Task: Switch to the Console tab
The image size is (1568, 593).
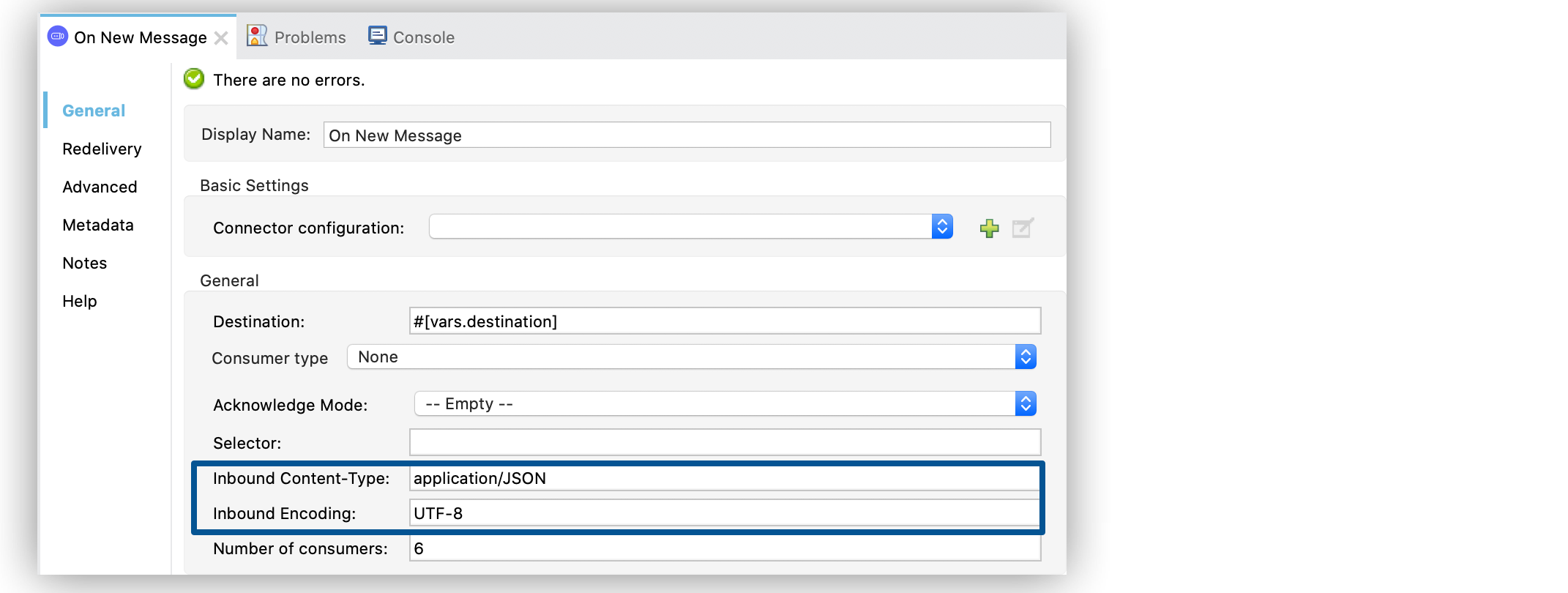Action: click(423, 37)
